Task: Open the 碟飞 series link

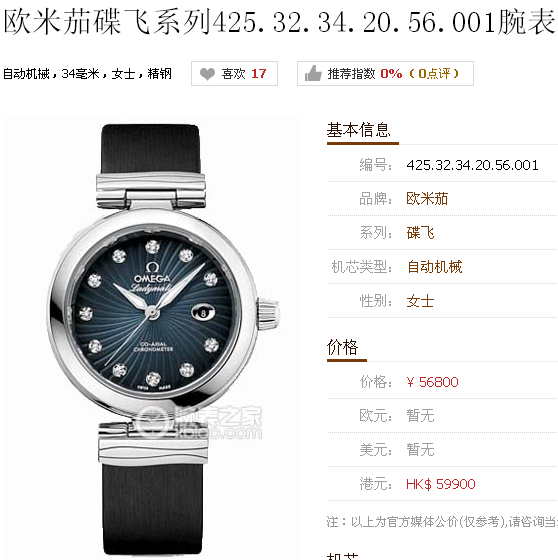Action: [420, 233]
